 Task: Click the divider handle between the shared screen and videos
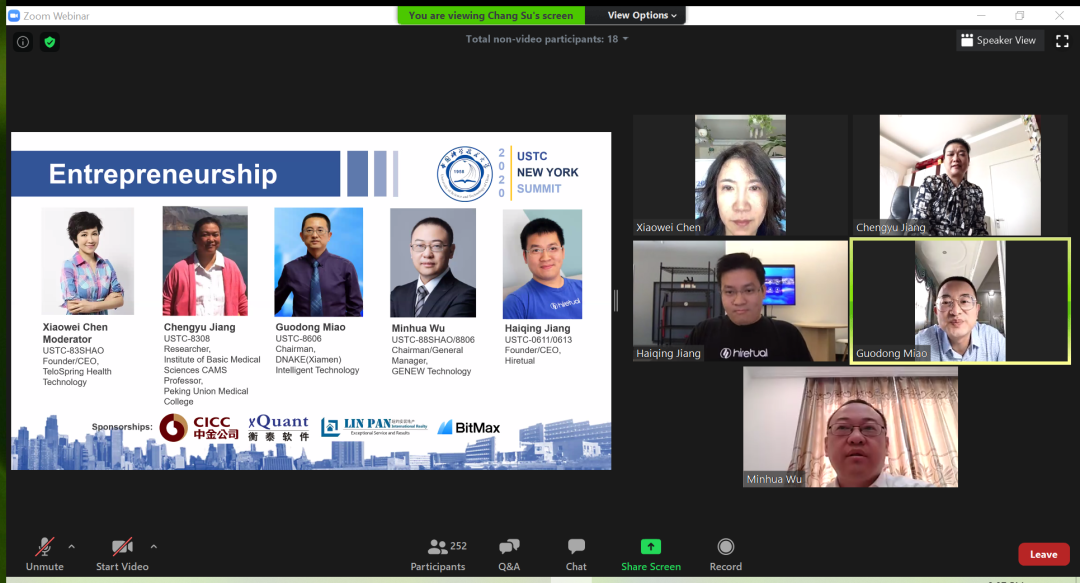click(x=616, y=300)
